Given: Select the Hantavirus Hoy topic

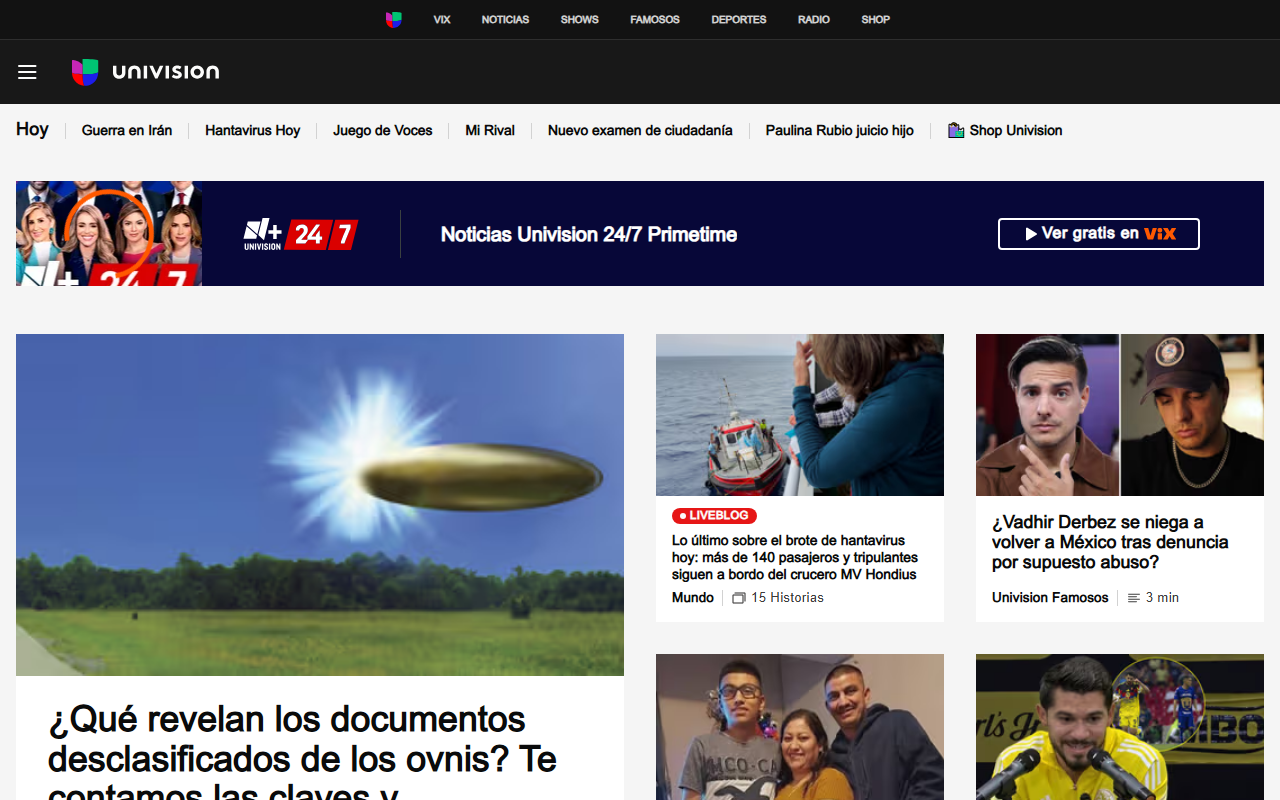Looking at the screenshot, I should click(x=252, y=130).
